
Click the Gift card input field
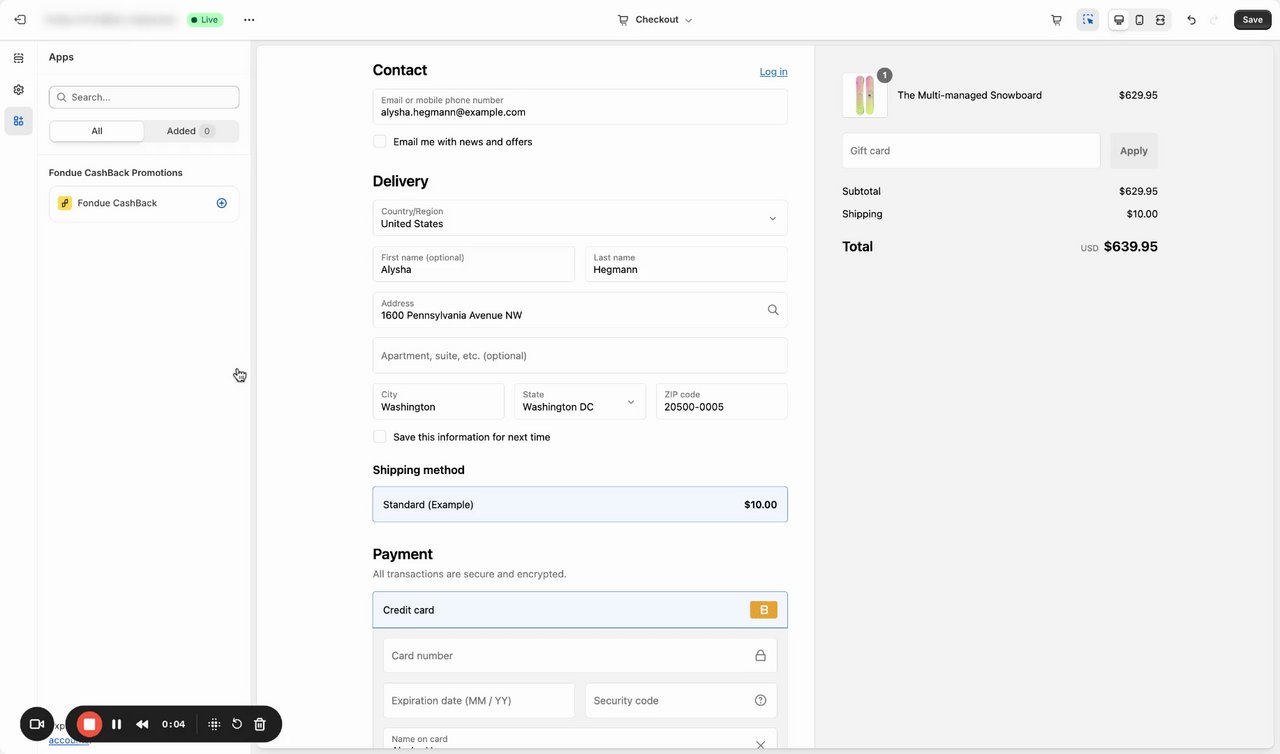point(970,151)
